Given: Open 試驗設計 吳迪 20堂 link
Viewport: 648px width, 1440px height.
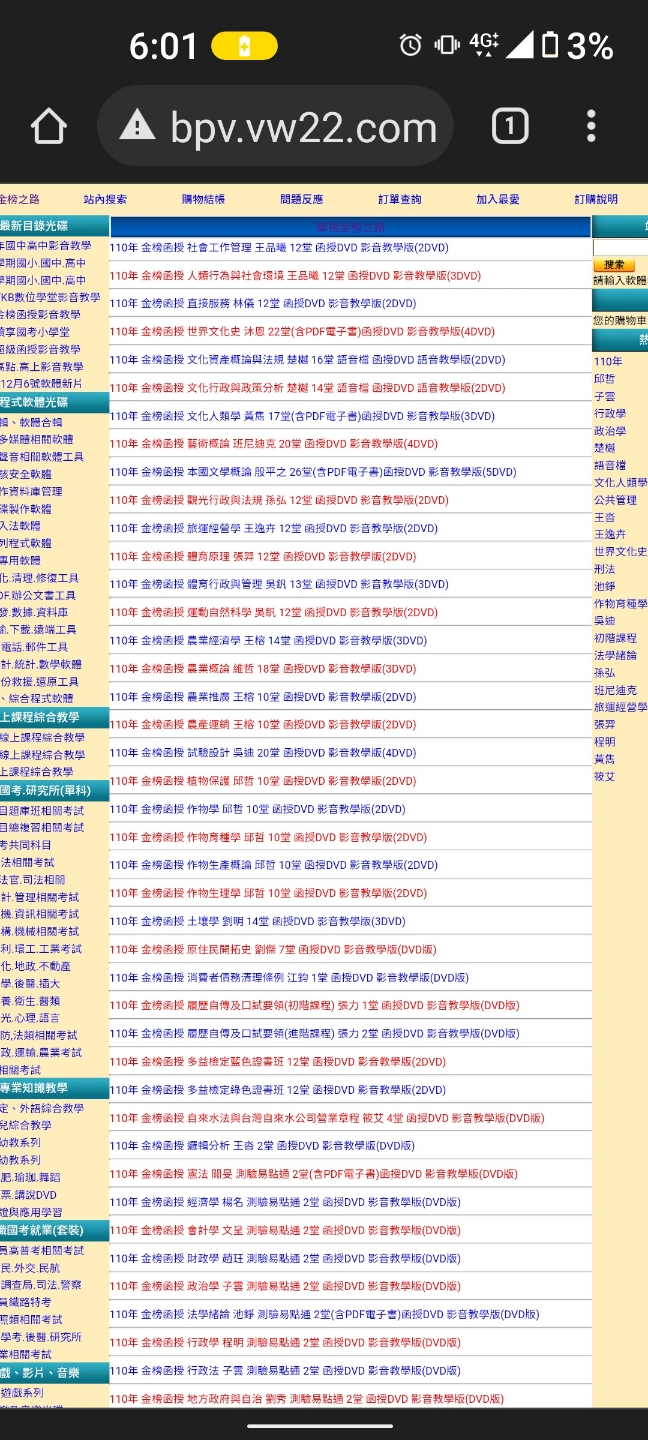Looking at the screenshot, I should click(x=263, y=753).
